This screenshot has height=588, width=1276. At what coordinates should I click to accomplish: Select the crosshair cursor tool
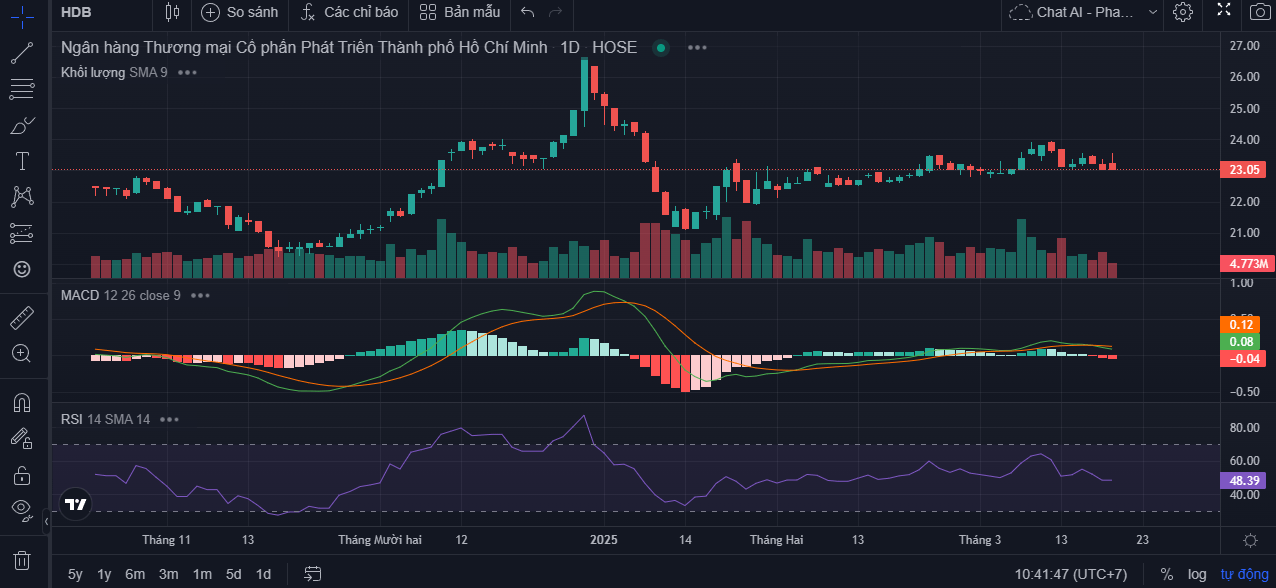(x=22, y=16)
